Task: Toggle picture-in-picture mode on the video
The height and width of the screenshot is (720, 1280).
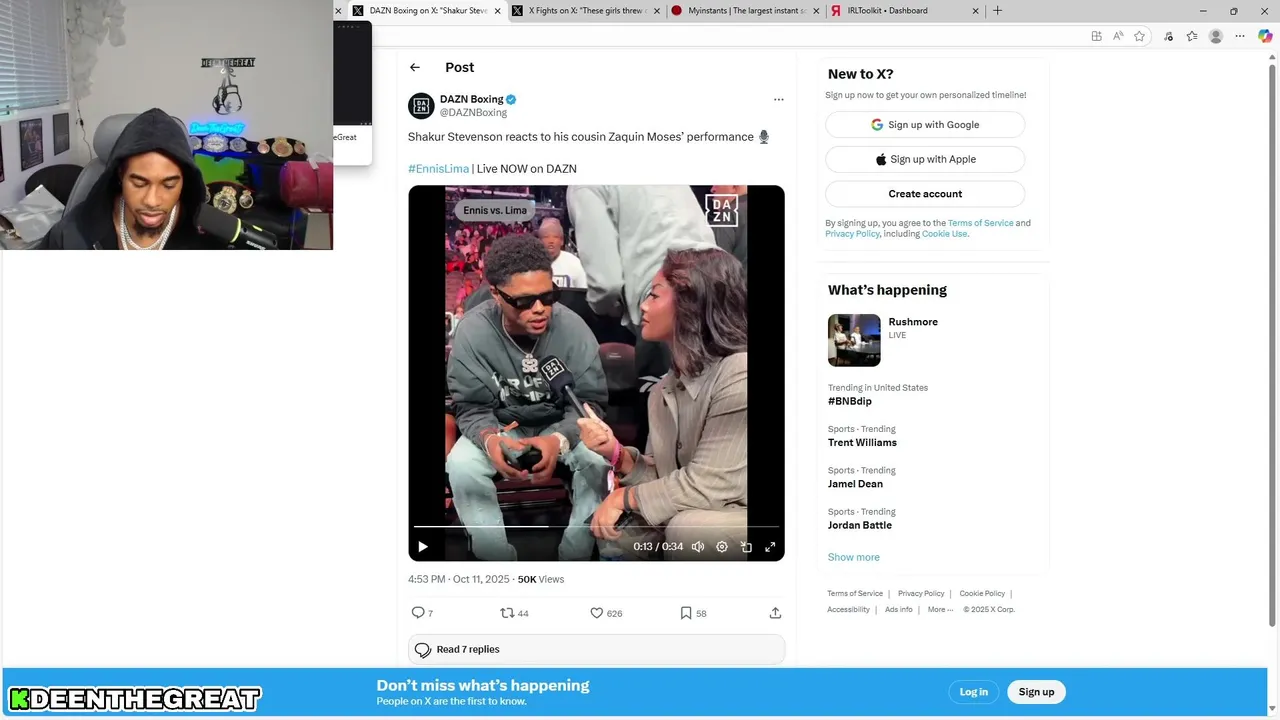Action: [x=746, y=546]
